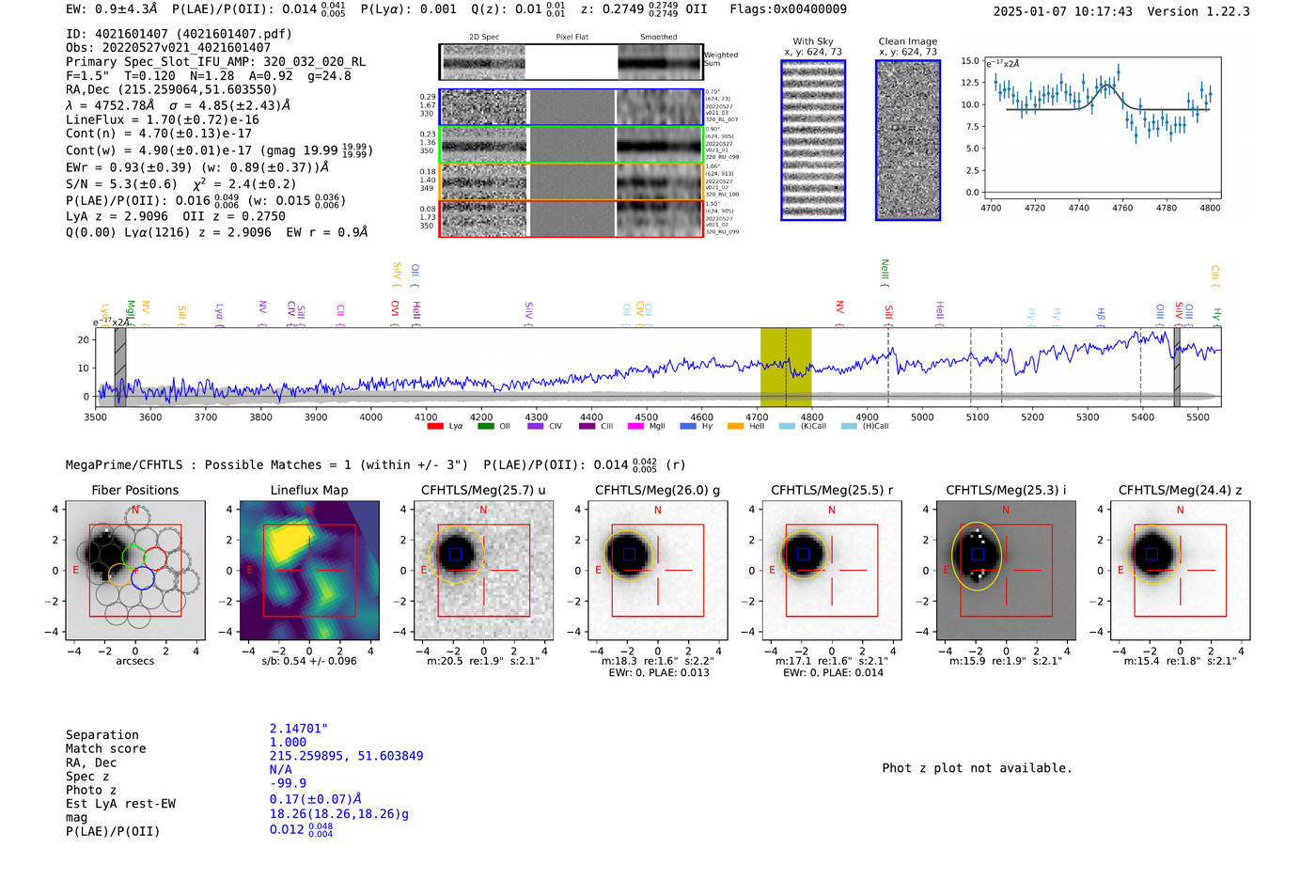
Task: Select the red-bordered 2D fiber spectrum row
Action: (572, 218)
